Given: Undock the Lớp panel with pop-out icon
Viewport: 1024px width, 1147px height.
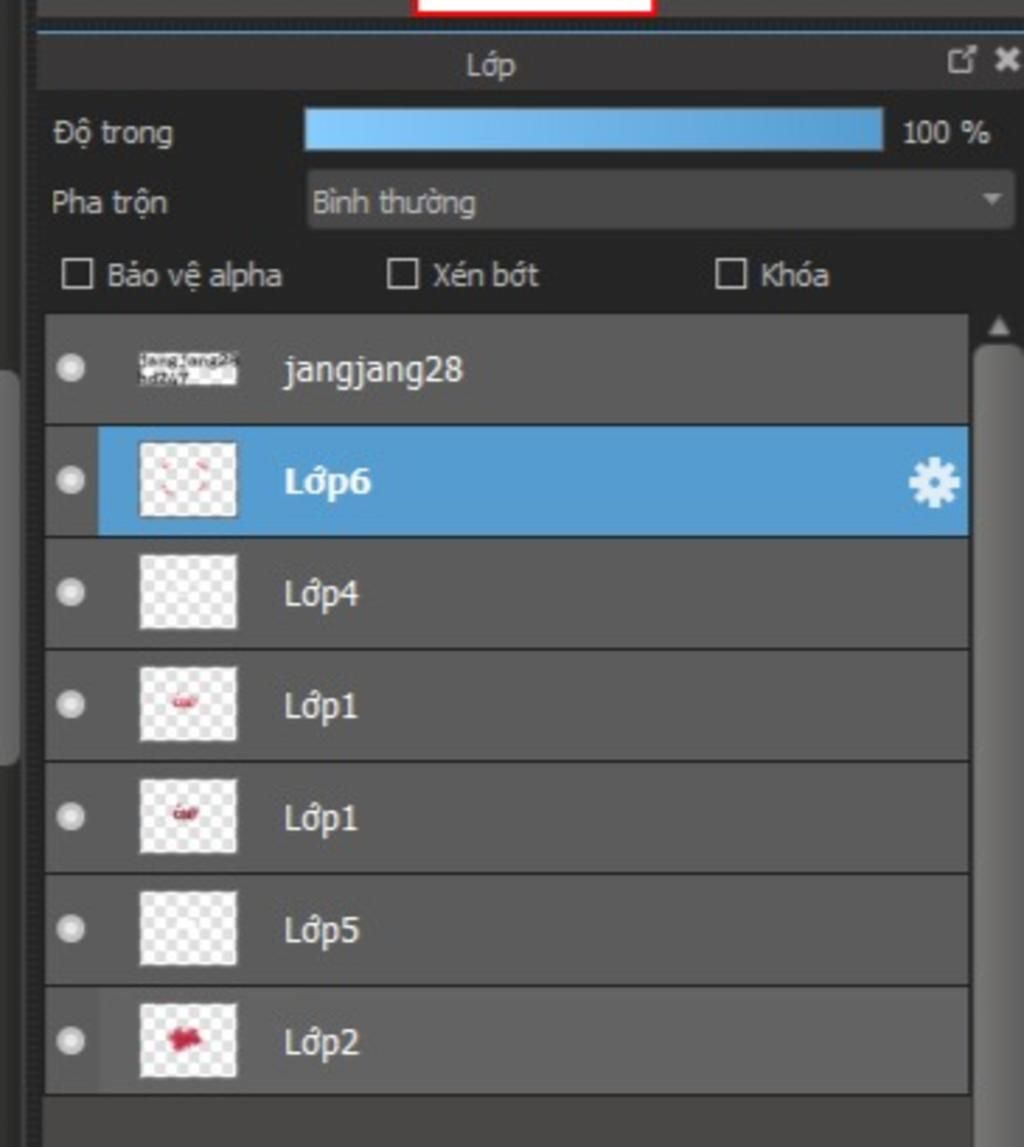Looking at the screenshot, I should (961, 60).
